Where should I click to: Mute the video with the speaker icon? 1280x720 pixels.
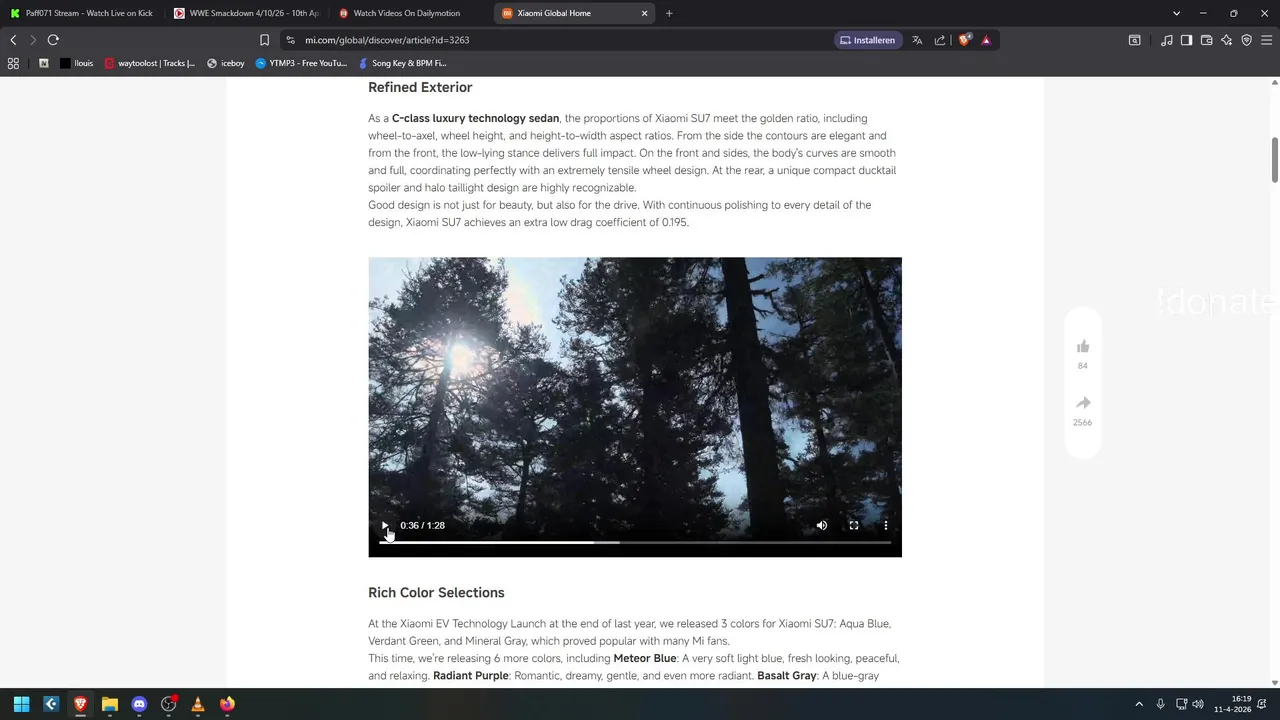coord(822,525)
